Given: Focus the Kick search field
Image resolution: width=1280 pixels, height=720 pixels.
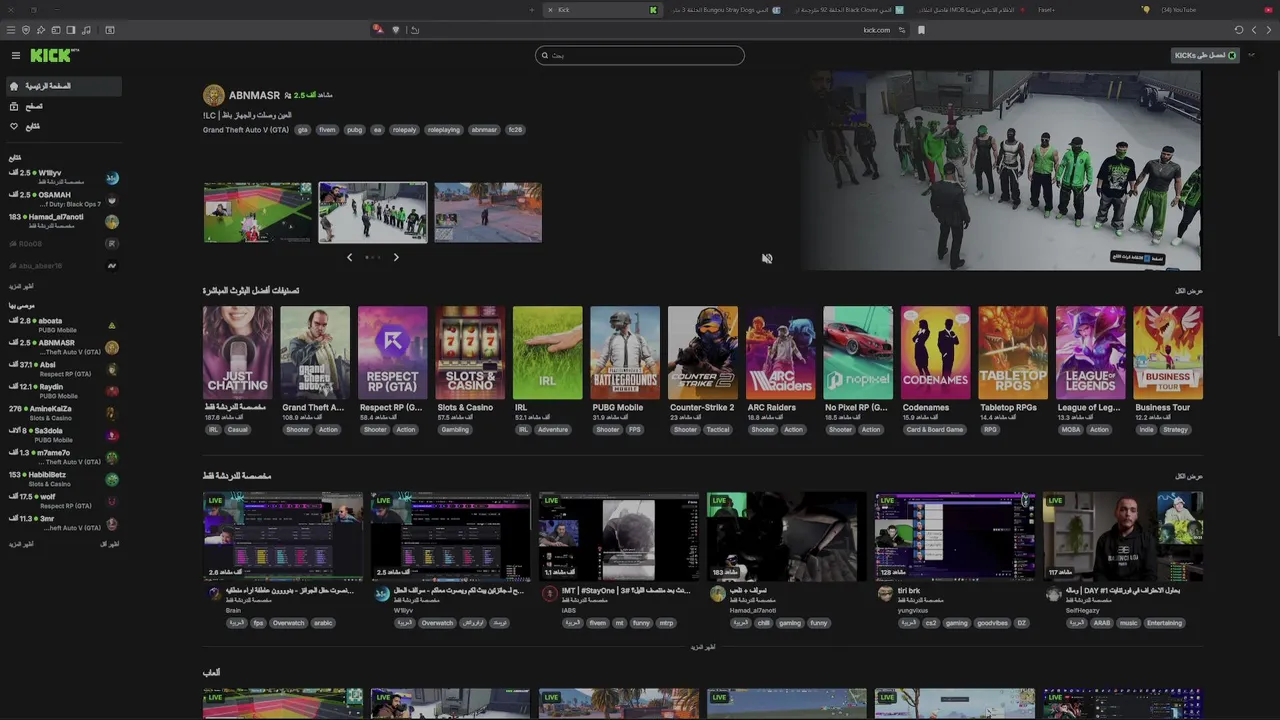Looking at the screenshot, I should (x=640, y=55).
